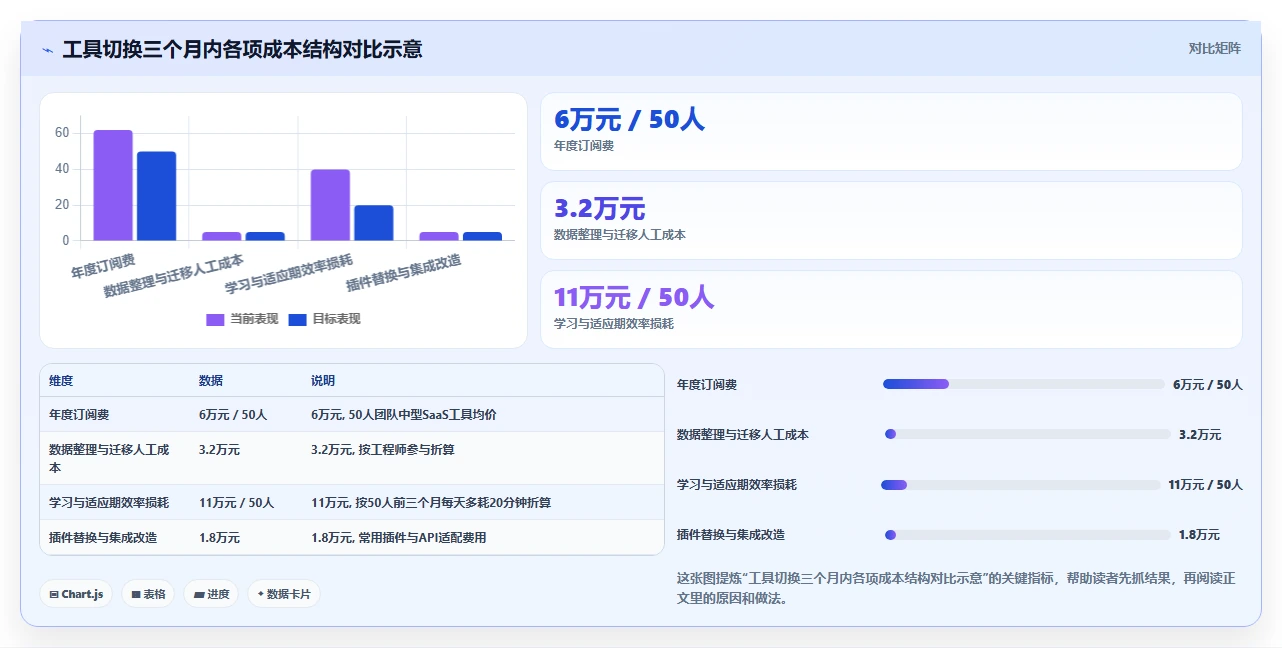The height and width of the screenshot is (648, 1282).
Task: Click the 对比矩阵 label in header
Action: click(1214, 48)
